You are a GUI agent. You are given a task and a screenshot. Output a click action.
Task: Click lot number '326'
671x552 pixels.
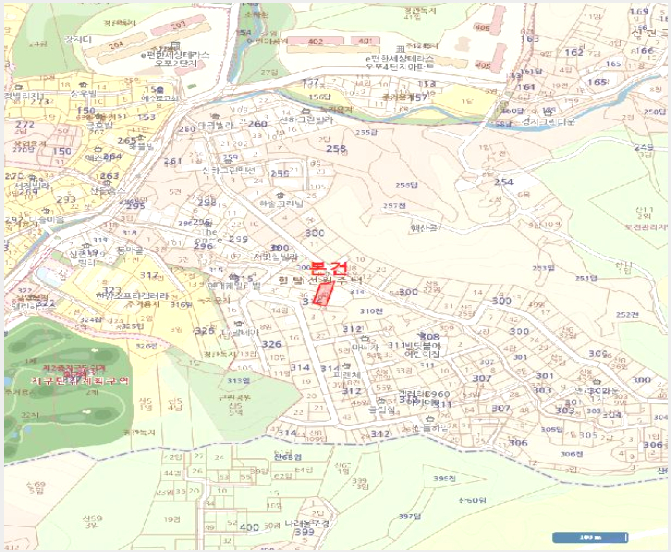(x=271, y=344)
